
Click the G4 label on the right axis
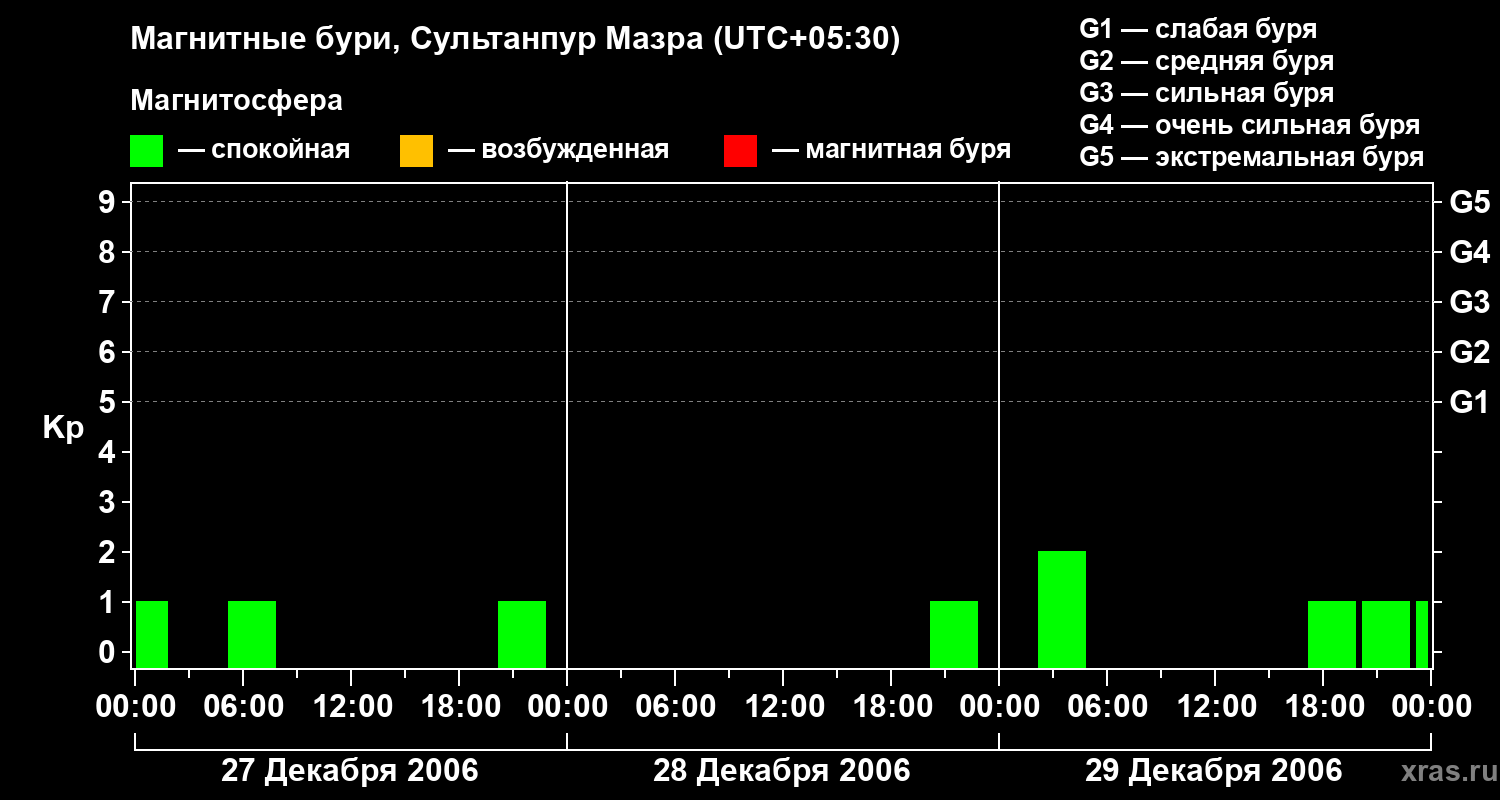[1469, 252]
